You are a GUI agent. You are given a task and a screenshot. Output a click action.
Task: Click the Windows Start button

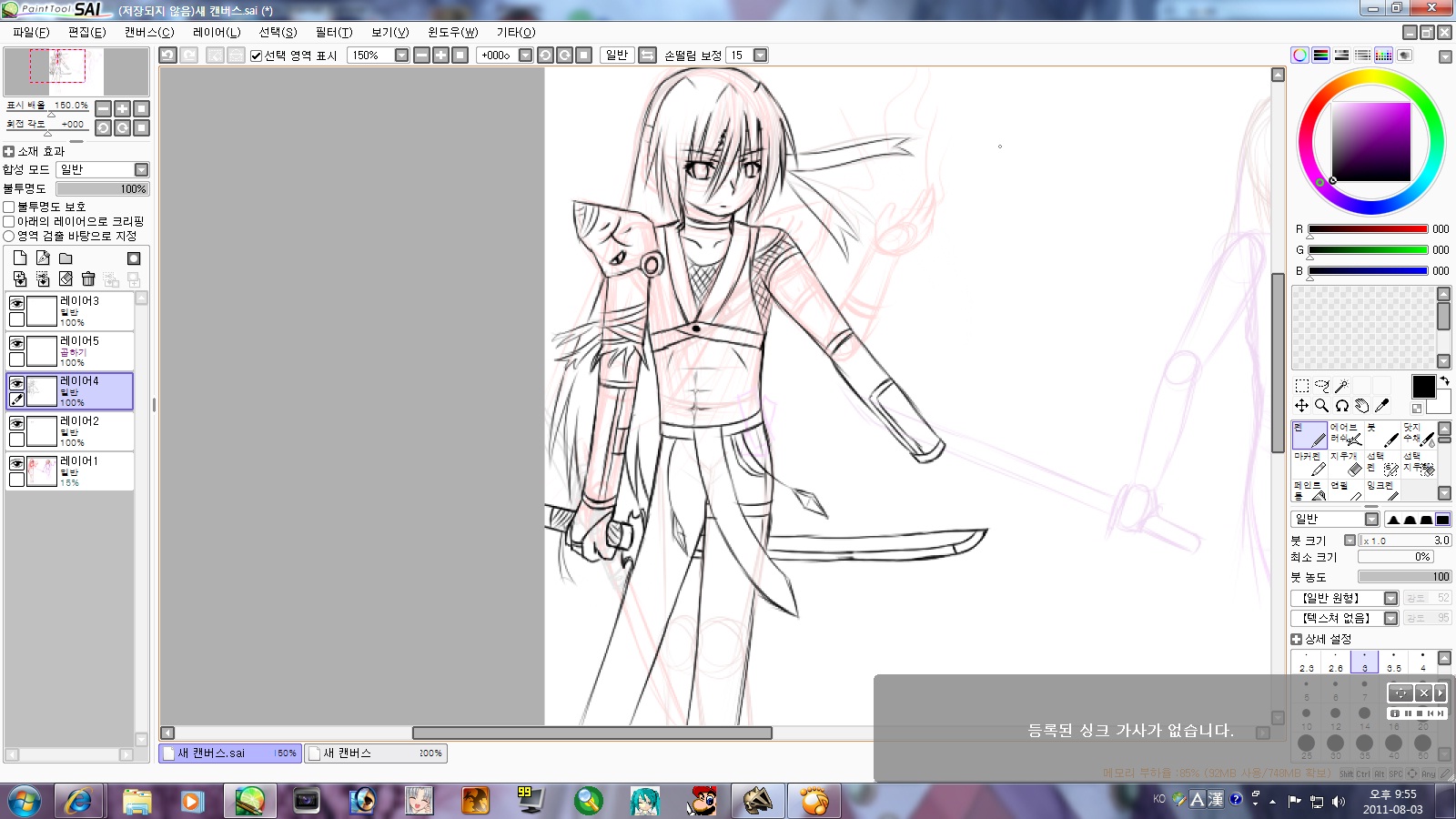24,801
